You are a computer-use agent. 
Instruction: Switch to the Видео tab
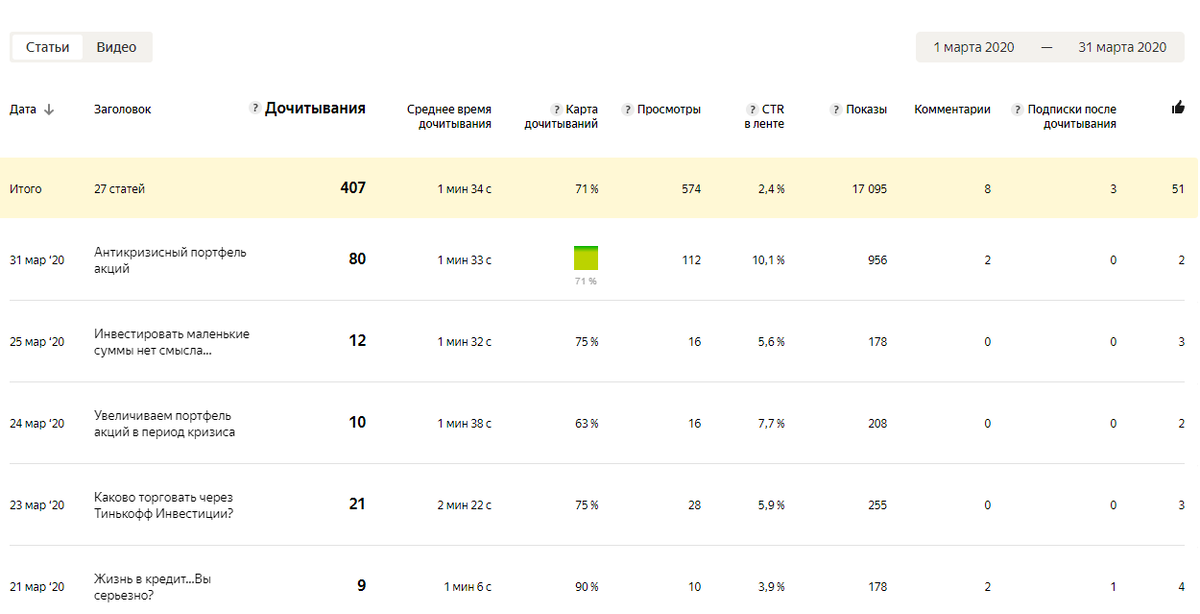tap(116, 47)
